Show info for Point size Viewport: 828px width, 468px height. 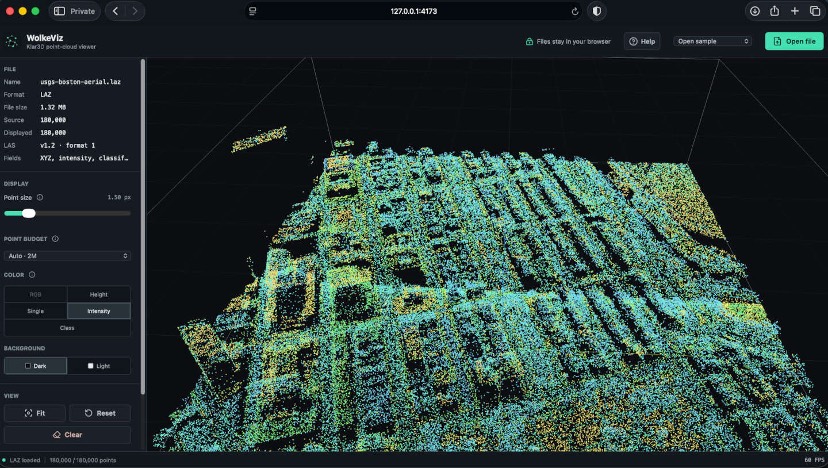[40, 198]
